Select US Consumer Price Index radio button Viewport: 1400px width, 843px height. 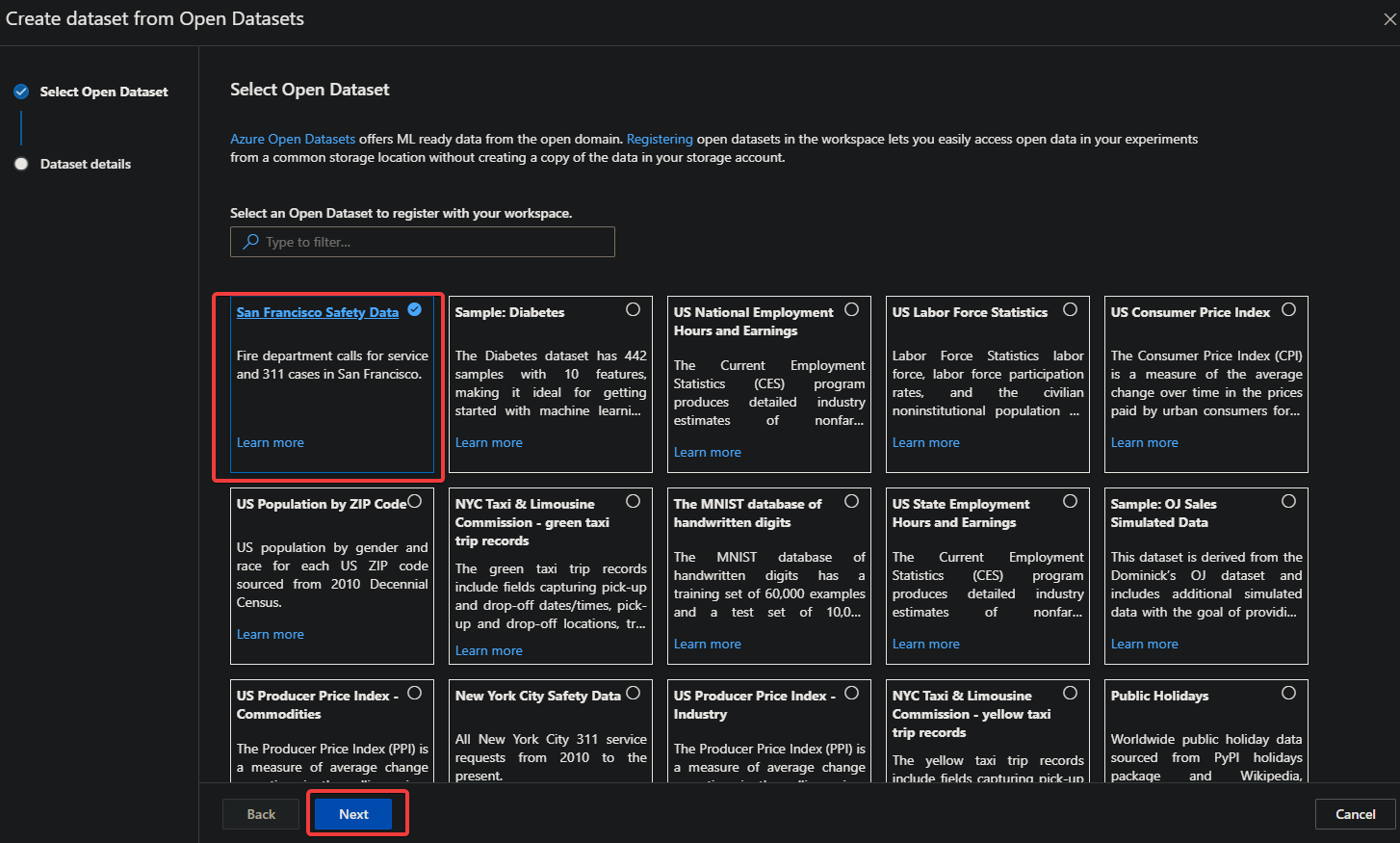pos(1288,309)
